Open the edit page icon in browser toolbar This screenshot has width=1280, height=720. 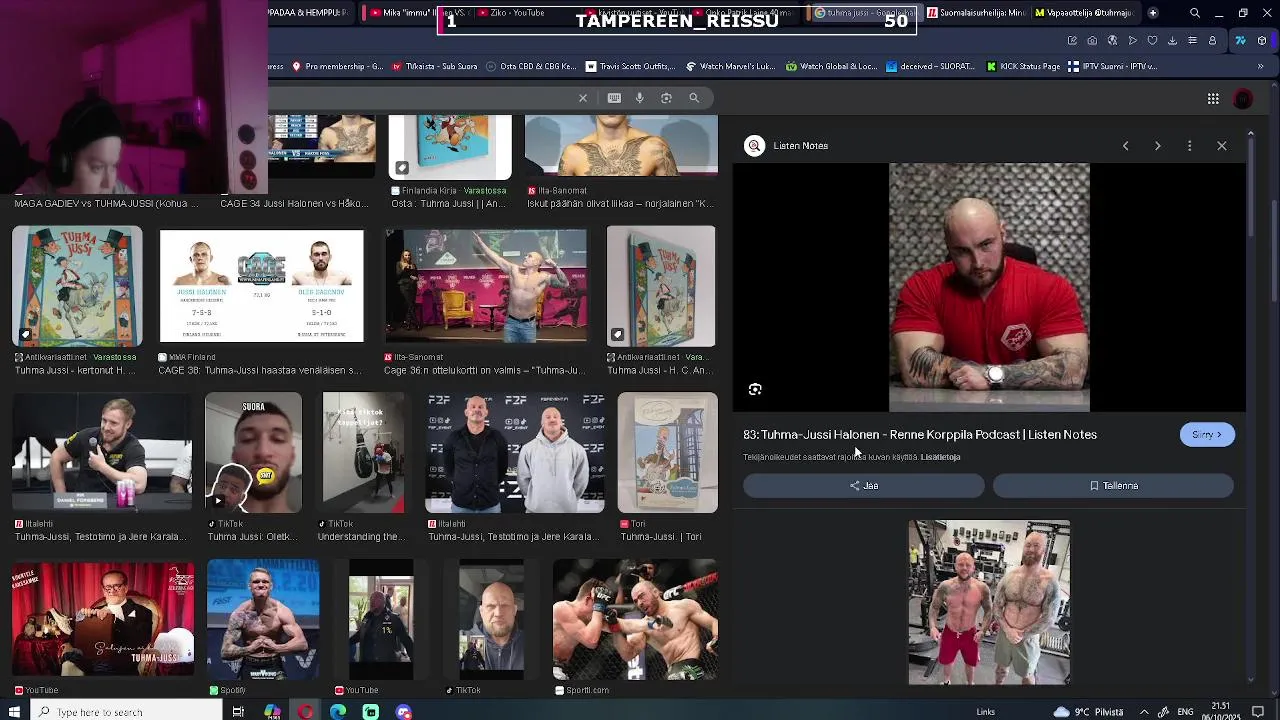click(1072, 41)
